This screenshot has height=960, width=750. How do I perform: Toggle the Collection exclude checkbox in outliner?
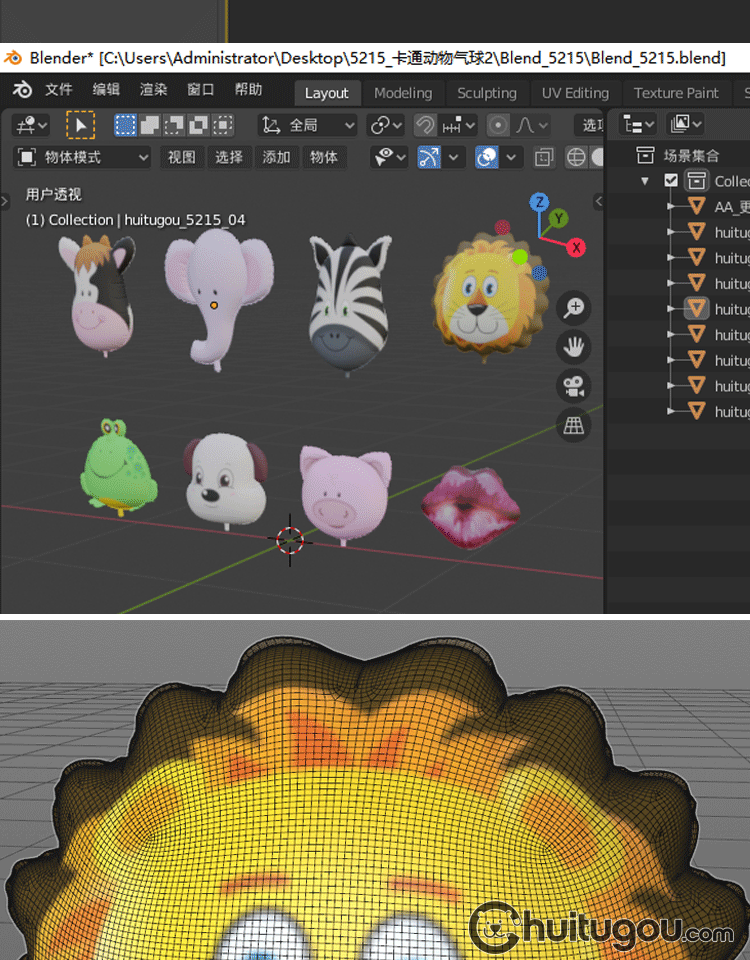671,181
